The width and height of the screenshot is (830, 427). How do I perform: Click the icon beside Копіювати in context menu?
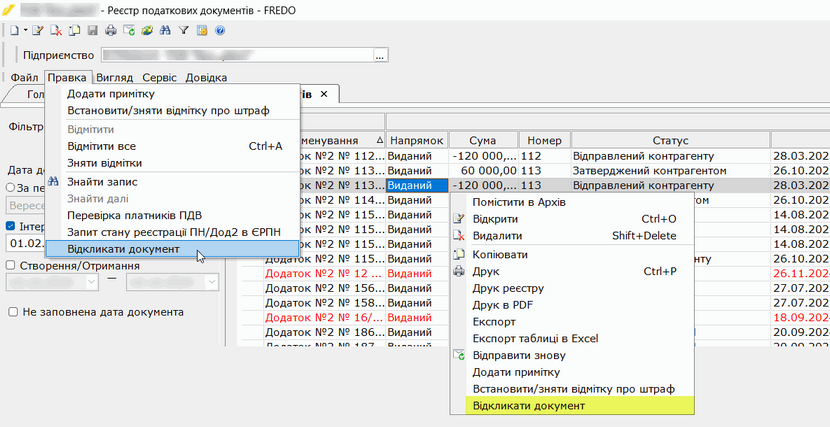tap(459, 255)
